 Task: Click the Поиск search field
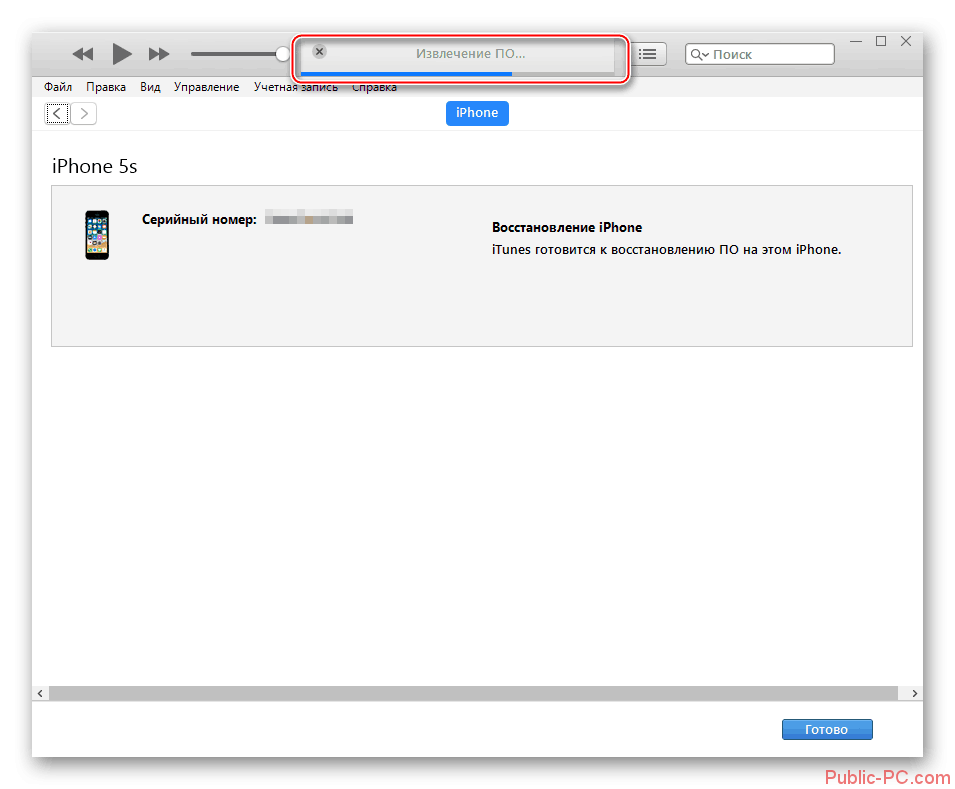tap(759, 54)
